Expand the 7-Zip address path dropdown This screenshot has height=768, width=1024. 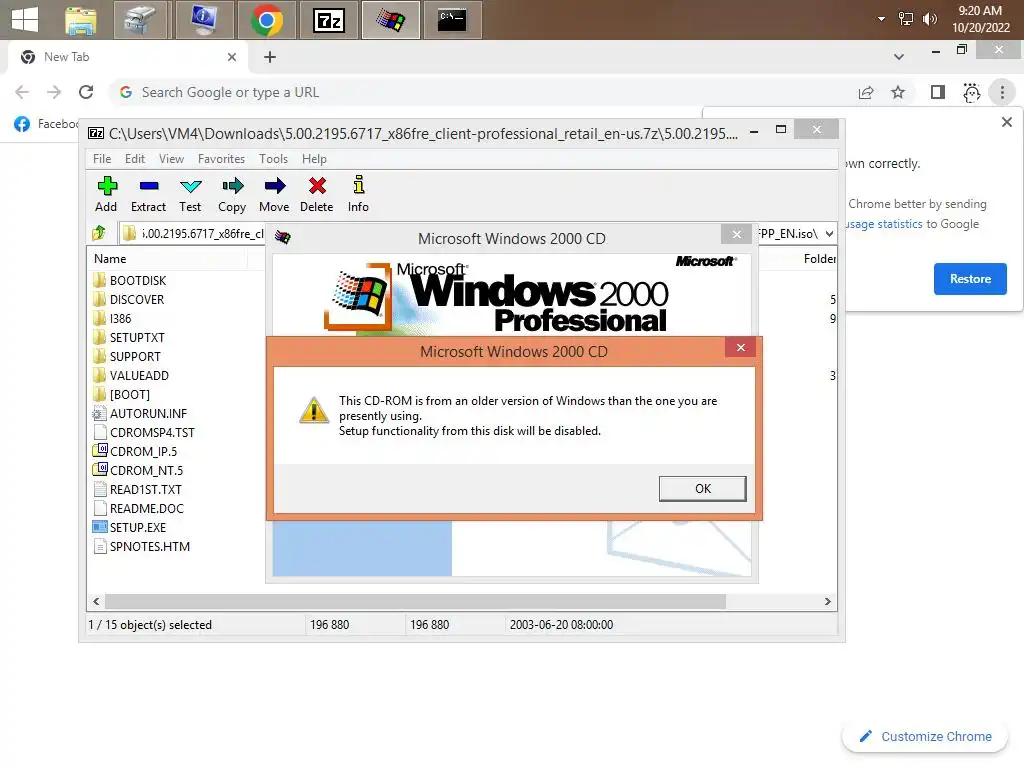pyautogui.click(x=829, y=233)
